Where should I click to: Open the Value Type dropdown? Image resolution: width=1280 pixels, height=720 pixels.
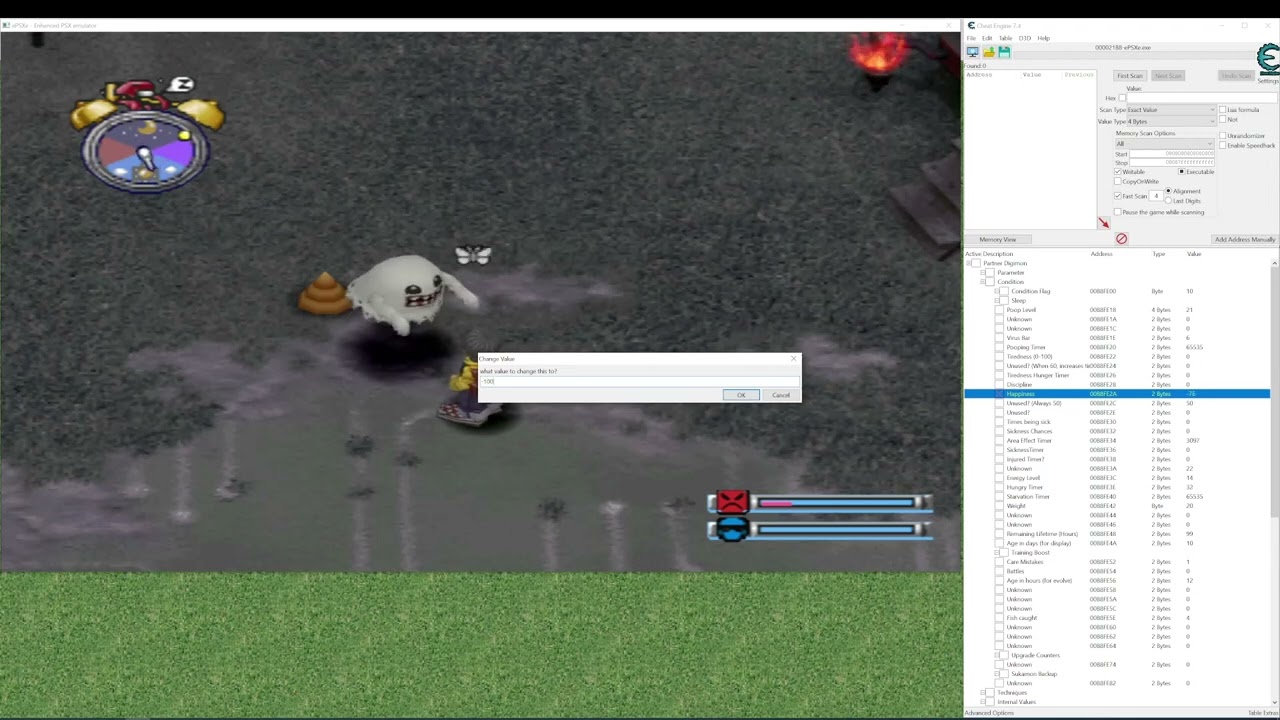click(x=1171, y=121)
